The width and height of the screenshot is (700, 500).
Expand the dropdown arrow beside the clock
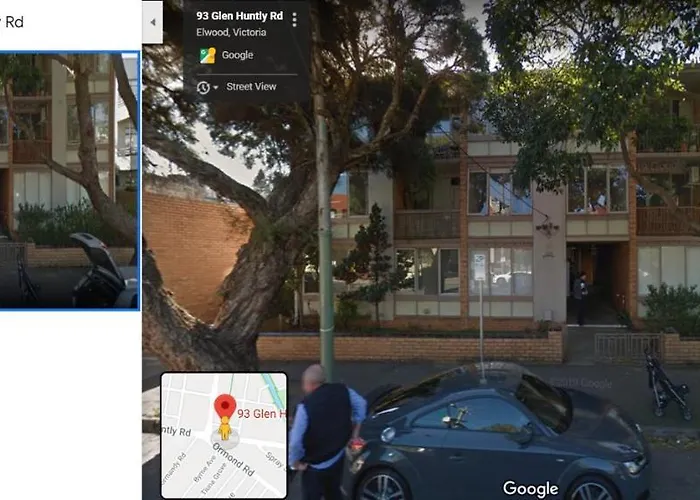pyautogui.click(x=216, y=88)
